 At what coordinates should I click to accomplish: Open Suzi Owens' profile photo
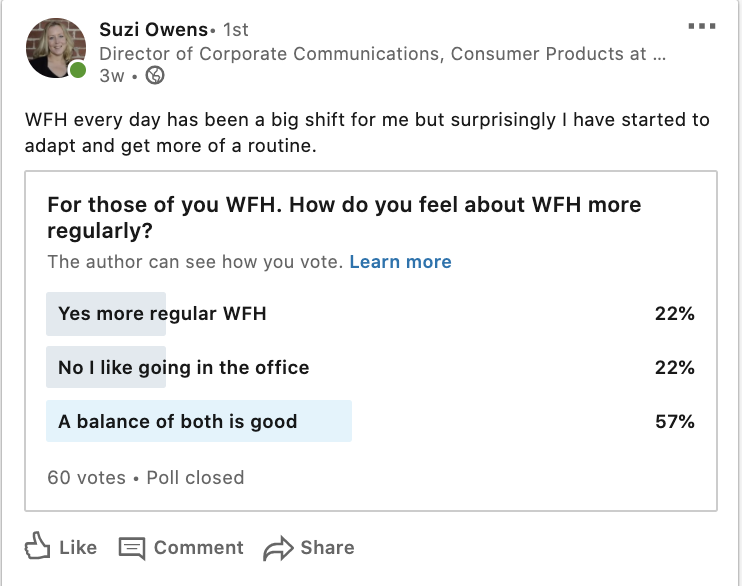55,47
